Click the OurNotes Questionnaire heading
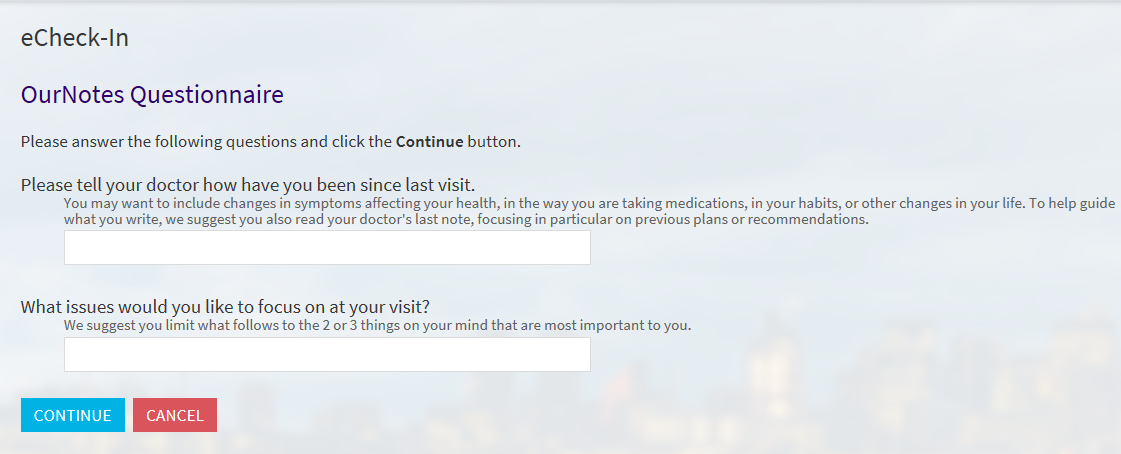Screen dimensions: 1121x454 coord(152,94)
